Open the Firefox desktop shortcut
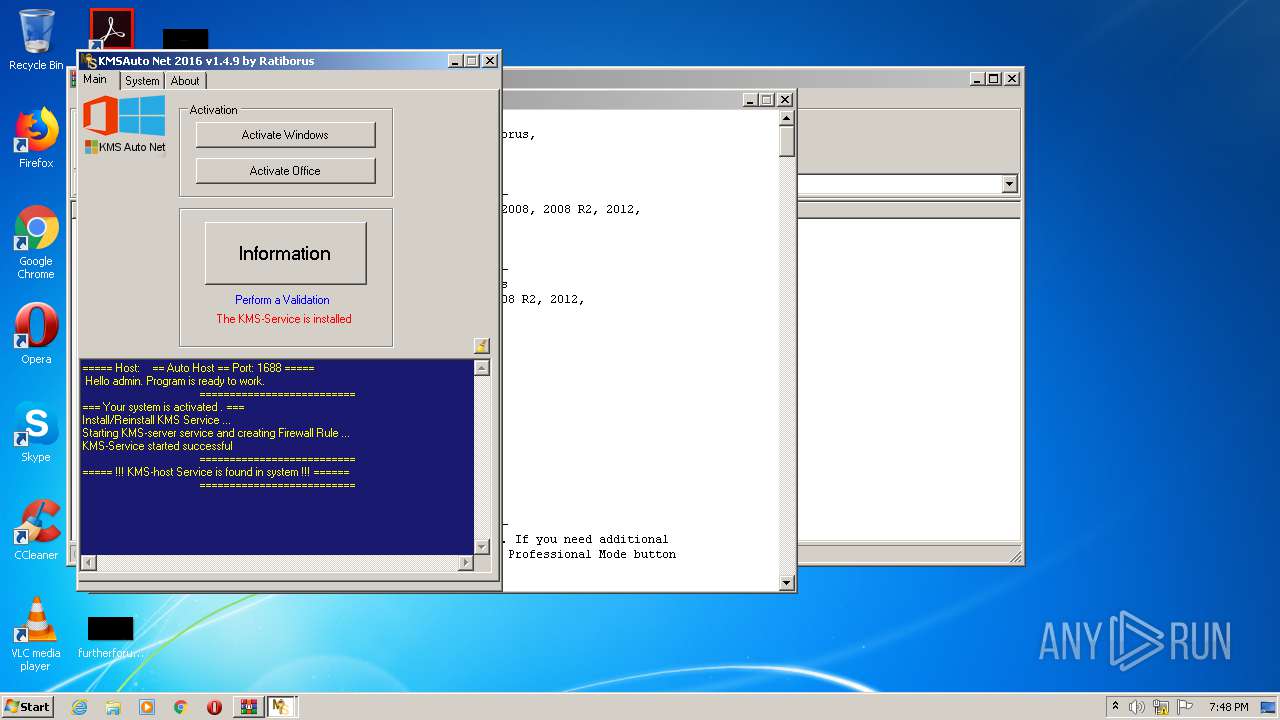The height and width of the screenshot is (720, 1280). 36,138
